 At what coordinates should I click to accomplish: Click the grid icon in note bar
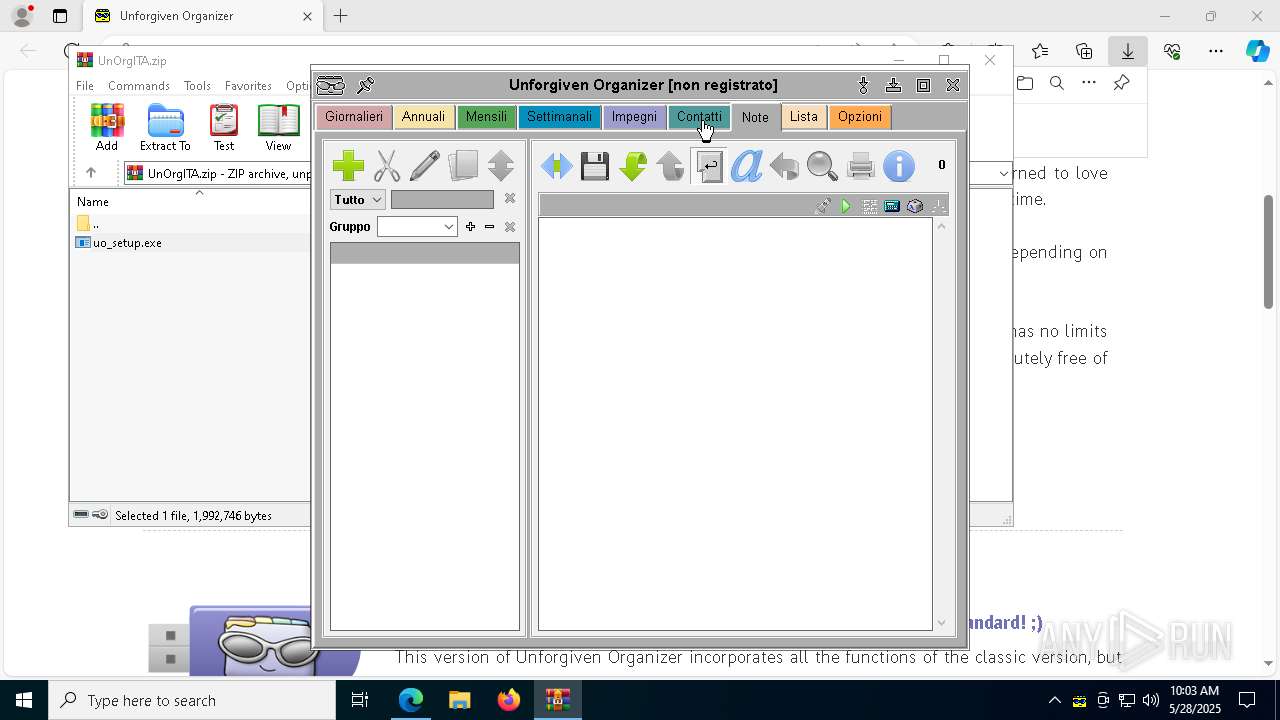pyautogui.click(x=869, y=206)
